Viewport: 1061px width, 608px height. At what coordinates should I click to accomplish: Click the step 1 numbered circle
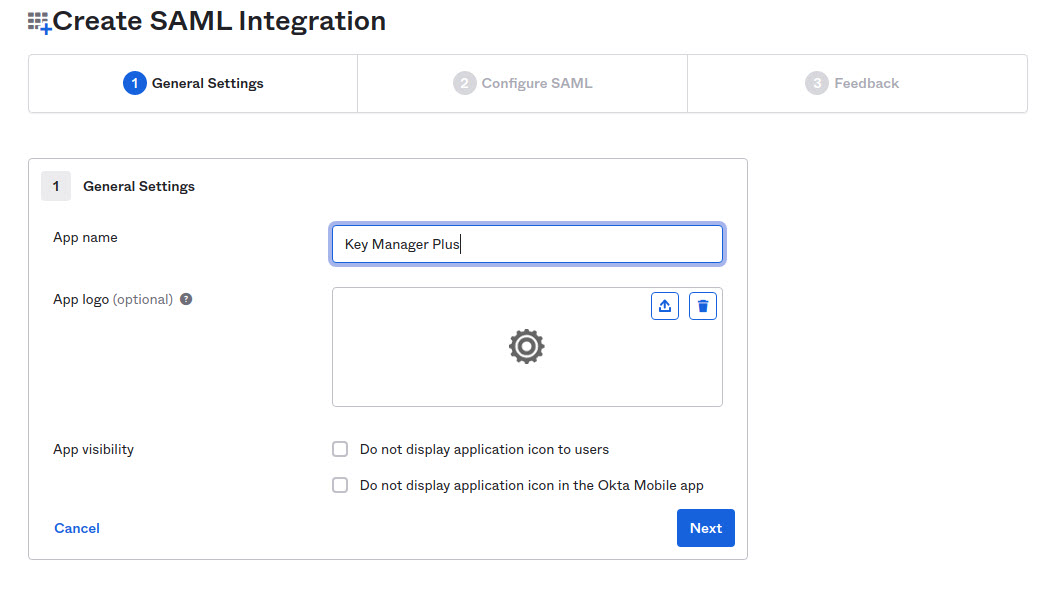click(134, 83)
